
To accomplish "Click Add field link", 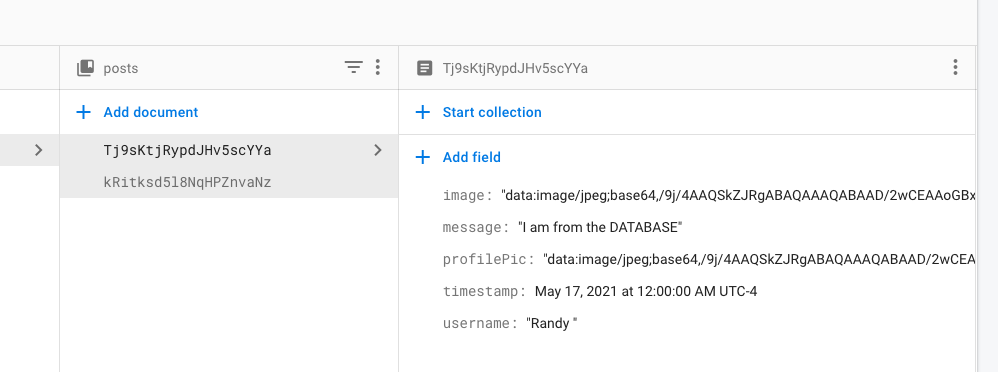I will (472, 157).
